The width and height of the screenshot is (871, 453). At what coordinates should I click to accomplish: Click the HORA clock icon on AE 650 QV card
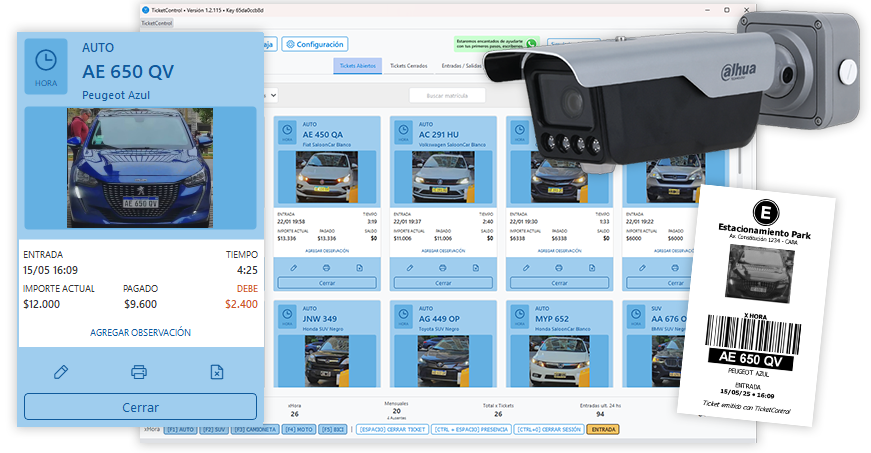tap(46, 66)
